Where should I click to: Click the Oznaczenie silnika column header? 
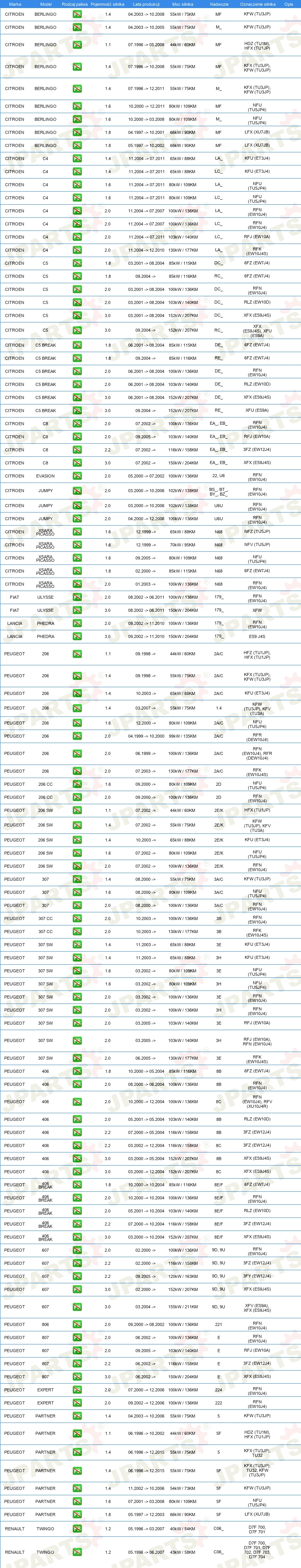click(257, 4)
